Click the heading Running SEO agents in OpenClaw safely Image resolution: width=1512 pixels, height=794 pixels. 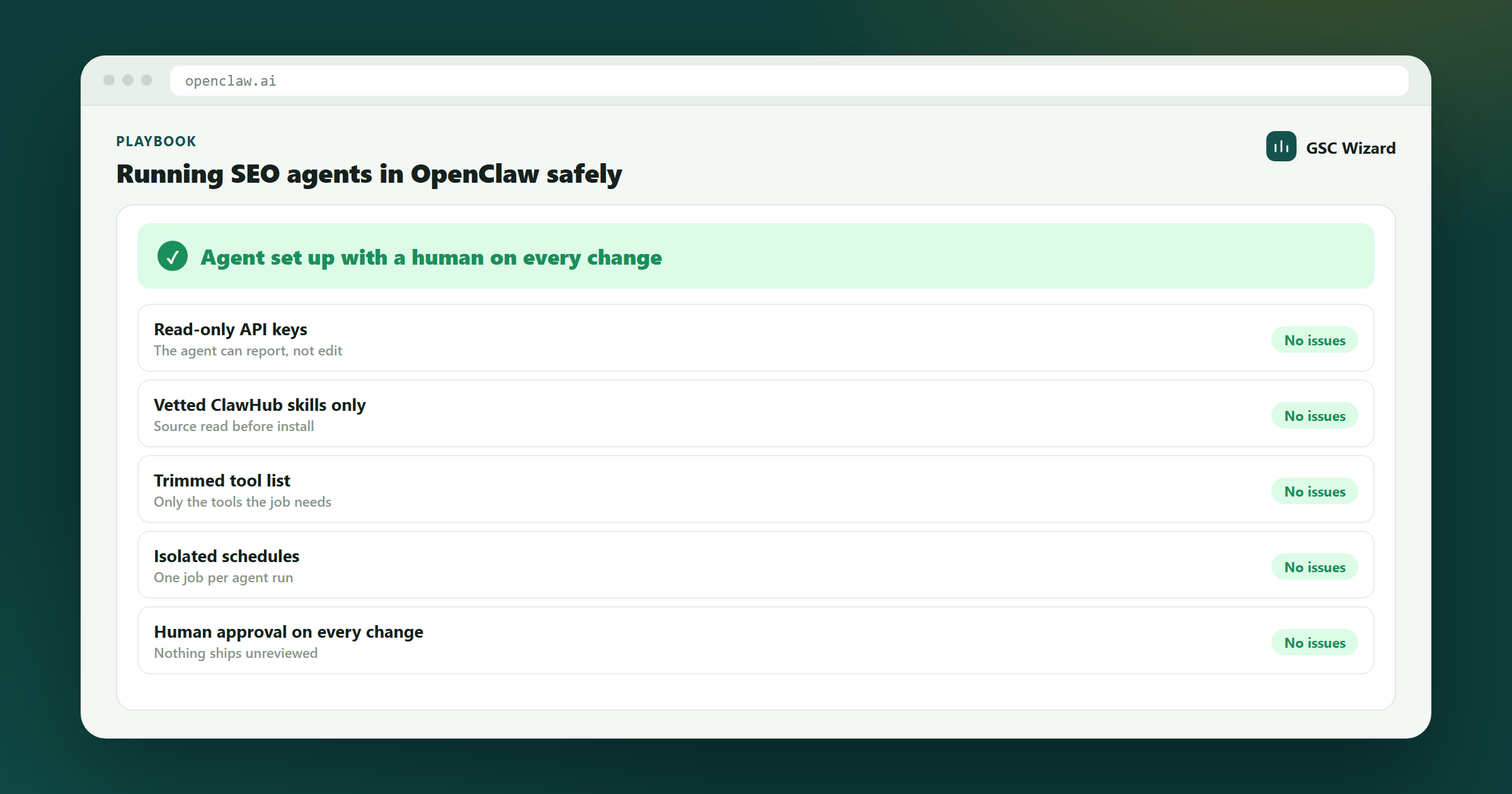369,175
